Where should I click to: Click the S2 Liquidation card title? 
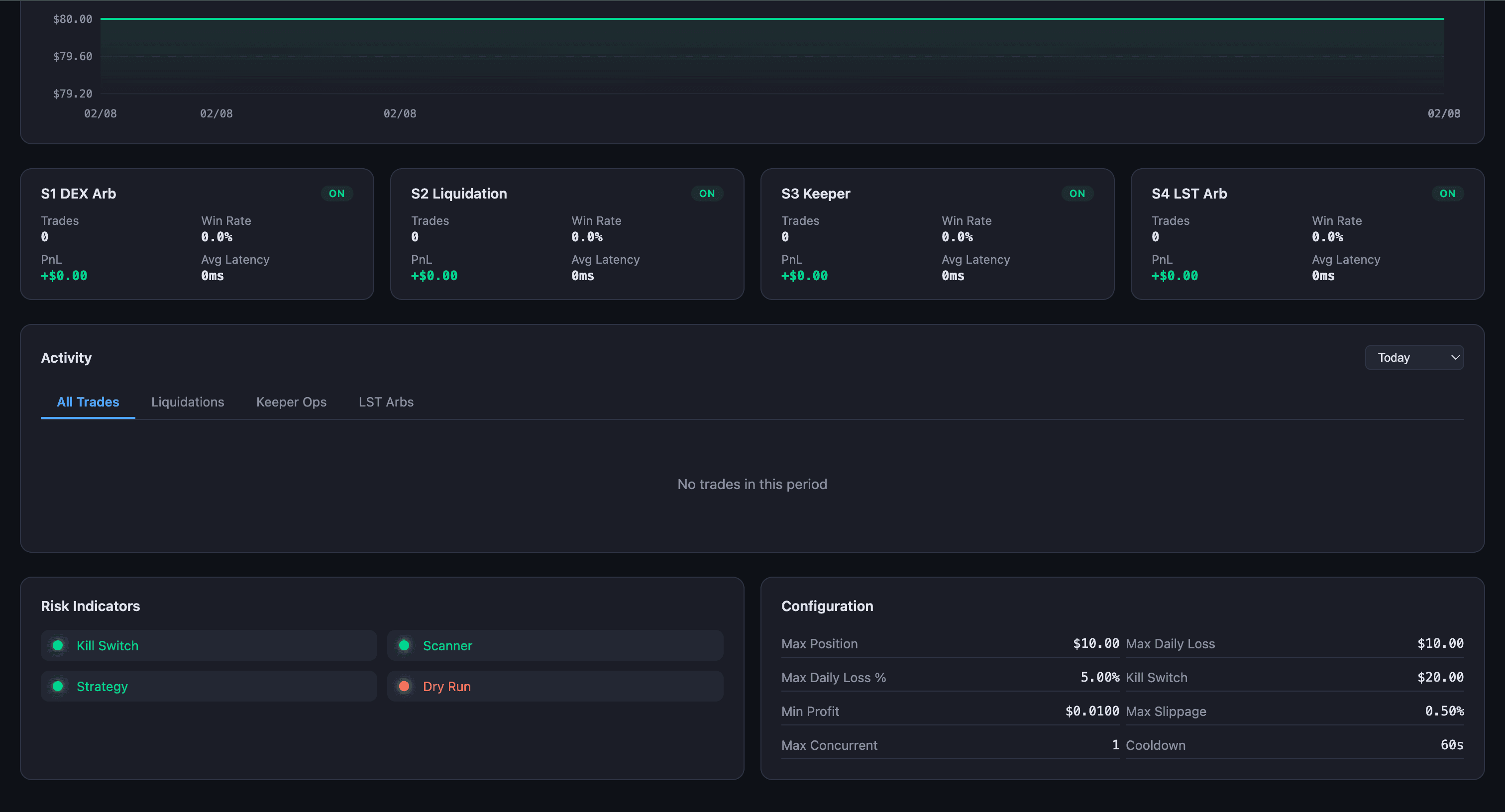[x=459, y=194]
